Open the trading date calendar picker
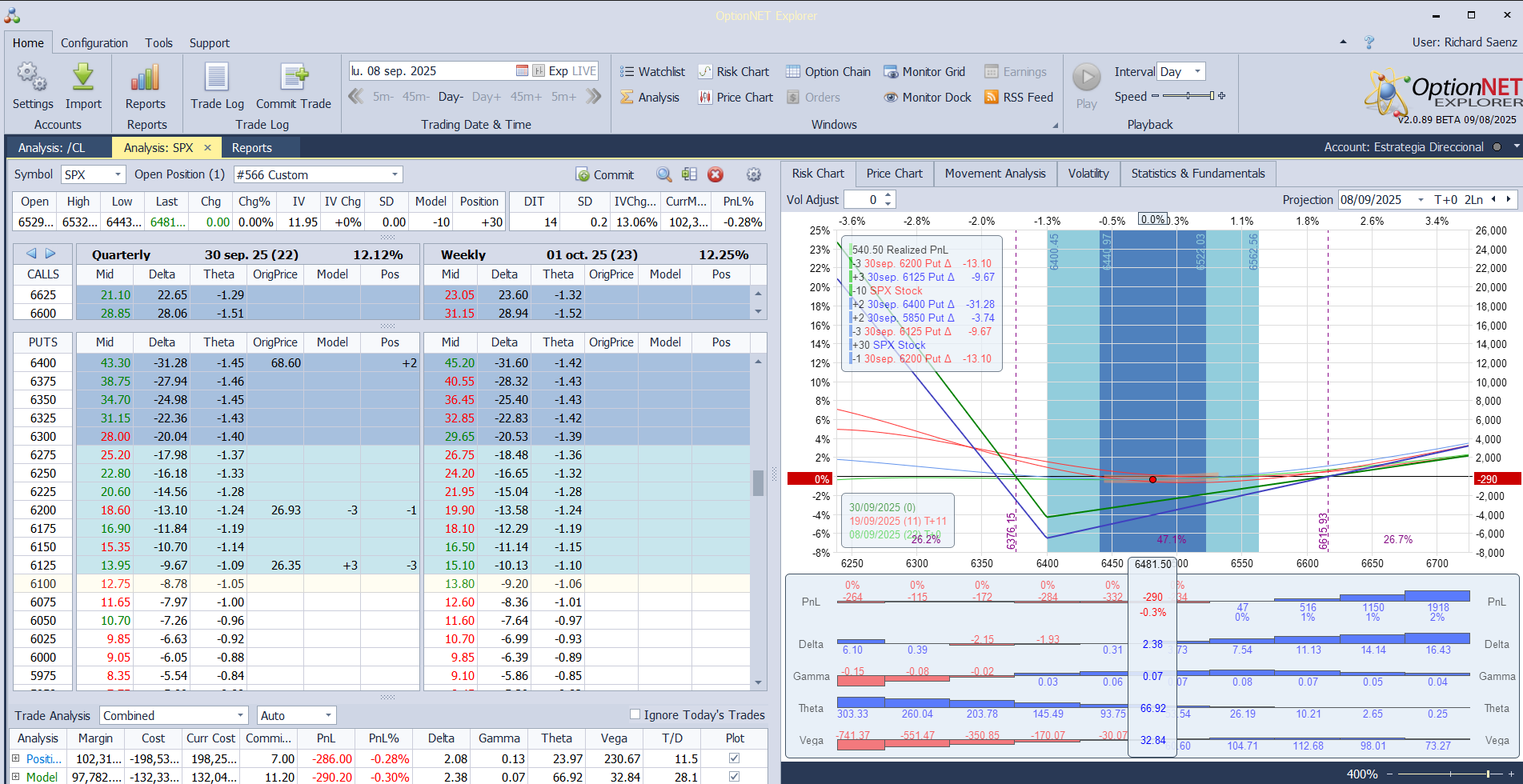The height and width of the screenshot is (784, 1523). [522, 71]
